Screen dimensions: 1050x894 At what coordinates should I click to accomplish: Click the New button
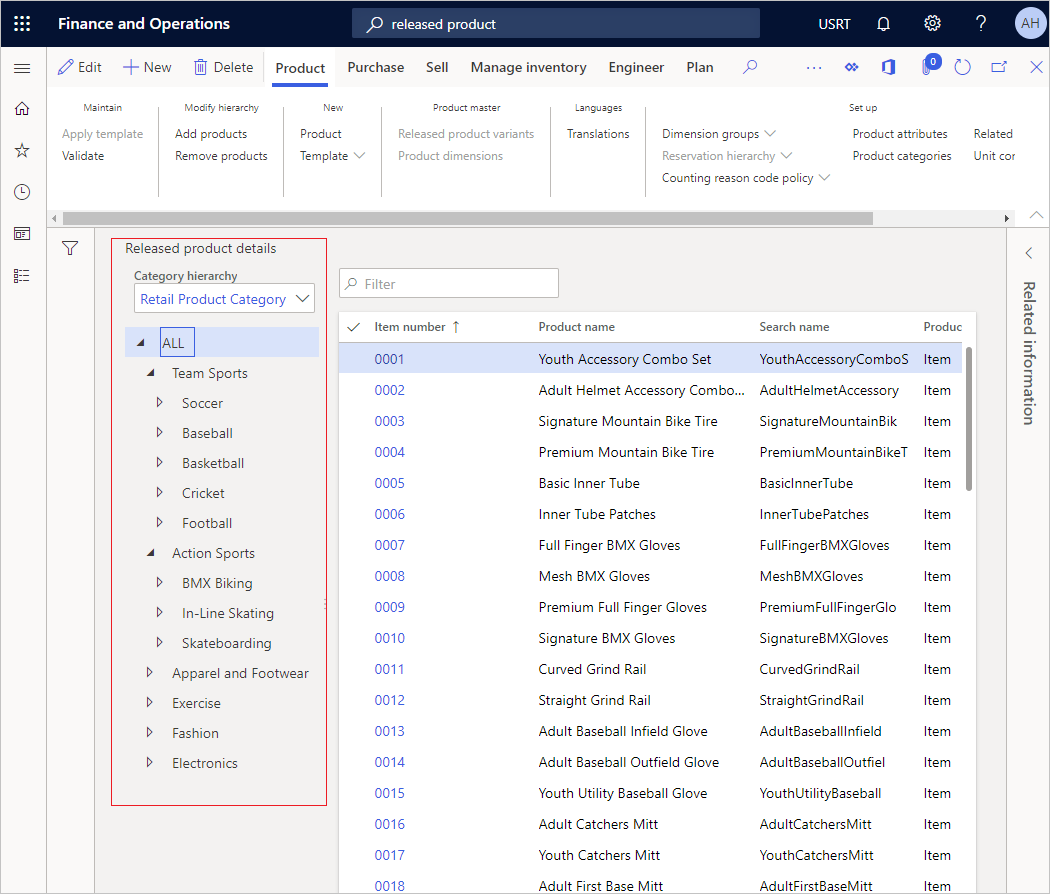pos(146,66)
